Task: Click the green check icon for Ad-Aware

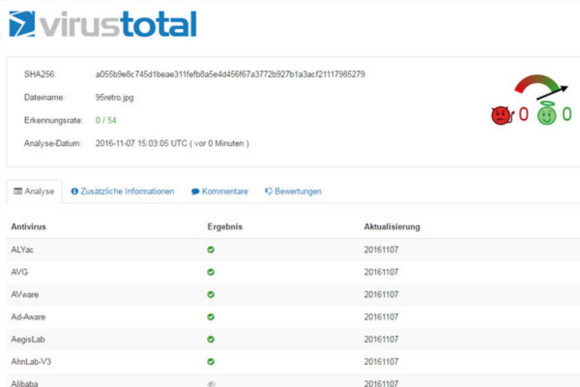Action: tap(211, 317)
